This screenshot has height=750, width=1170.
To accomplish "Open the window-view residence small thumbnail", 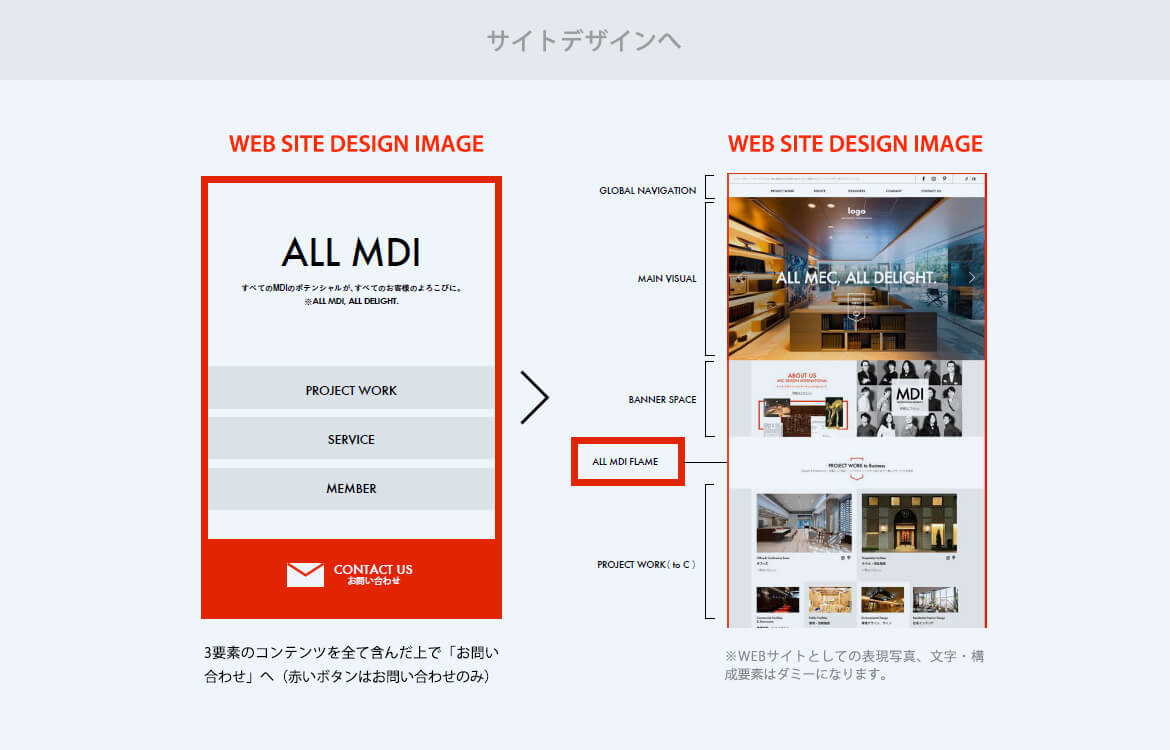I will click(935, 599).
